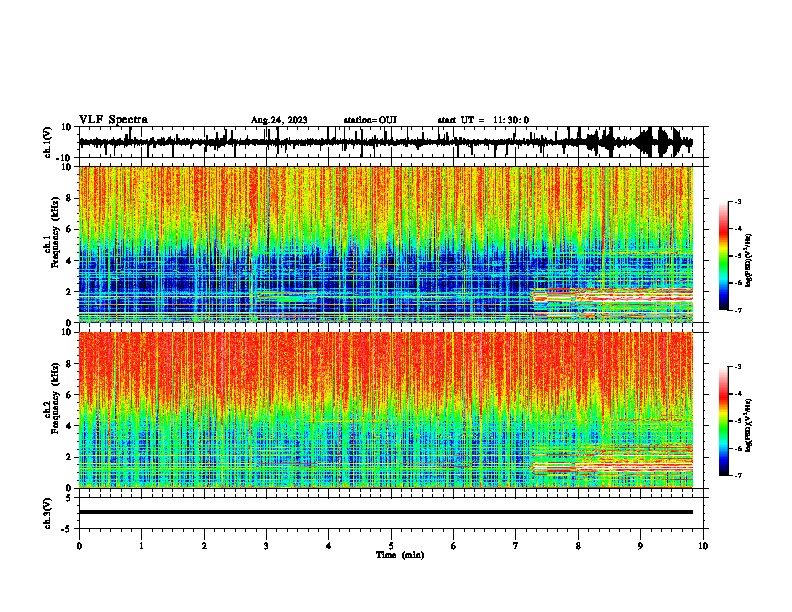This screenshot has height=612, width=792.
Task: Click the "Time (min)" x-axis label
Action: coord(400,555)
